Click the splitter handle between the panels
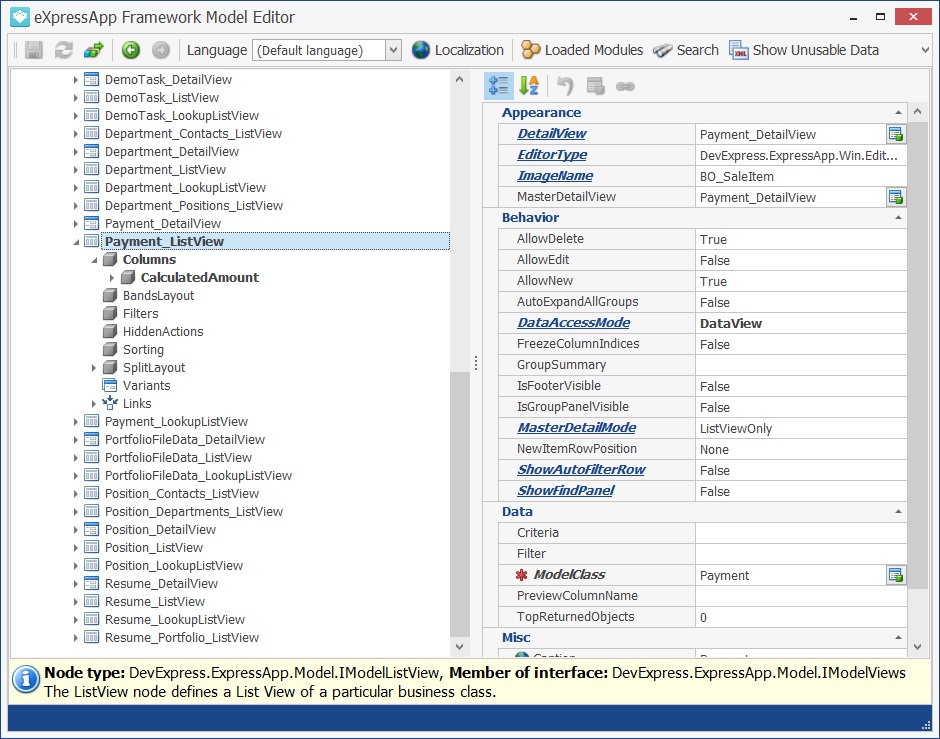Viewport: 940px width, 739px height. [475, 363]
